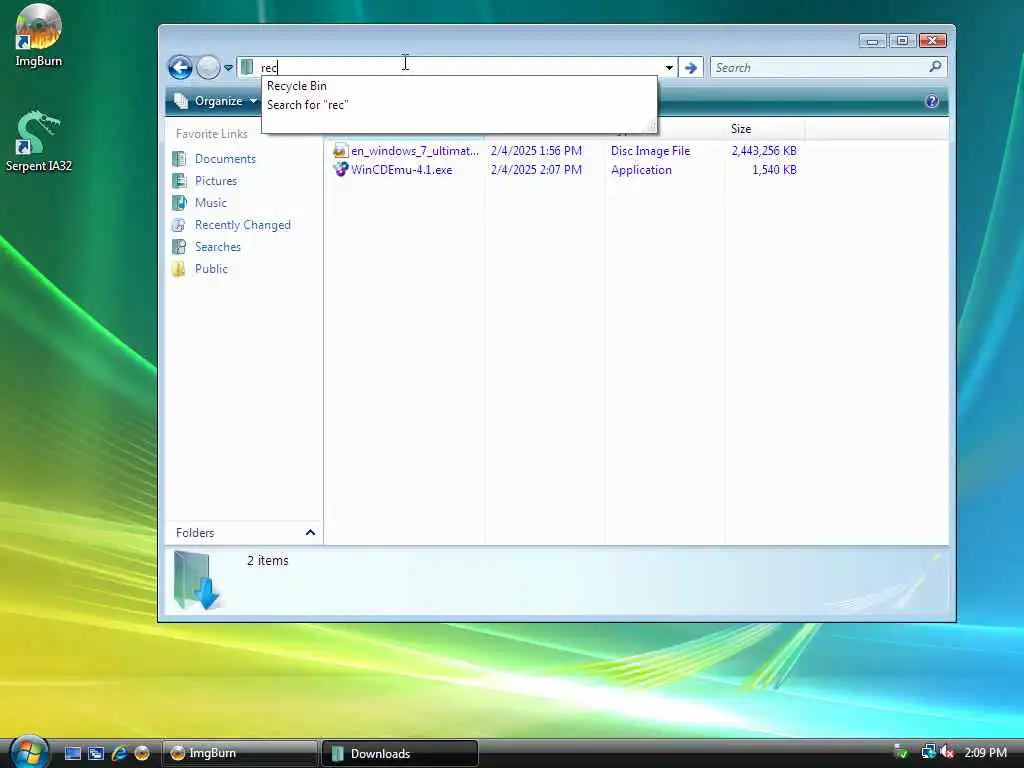This screenshot has height=768, width=1024.
Task: Minimize the Downloads window
Action: 872,40
